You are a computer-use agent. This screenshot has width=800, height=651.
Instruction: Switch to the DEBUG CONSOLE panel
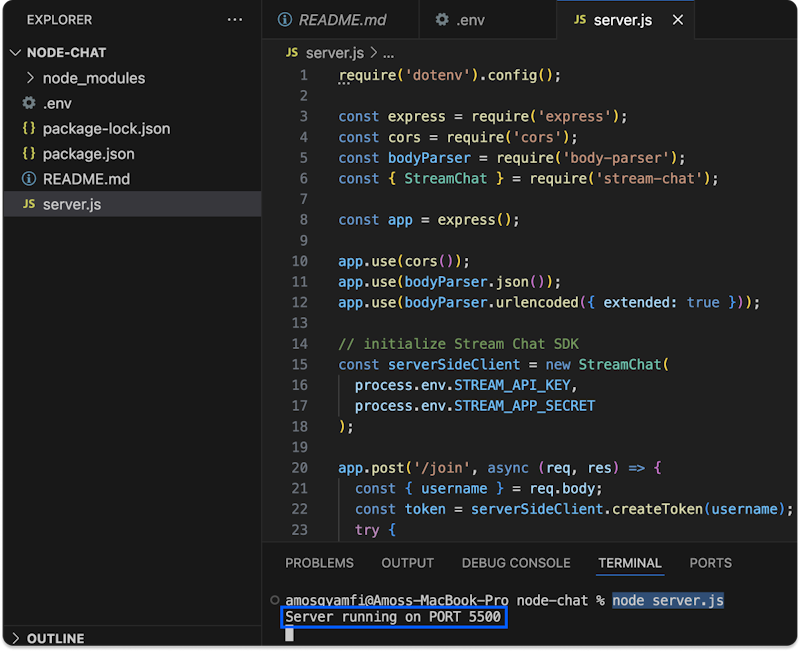coord(516,563)
